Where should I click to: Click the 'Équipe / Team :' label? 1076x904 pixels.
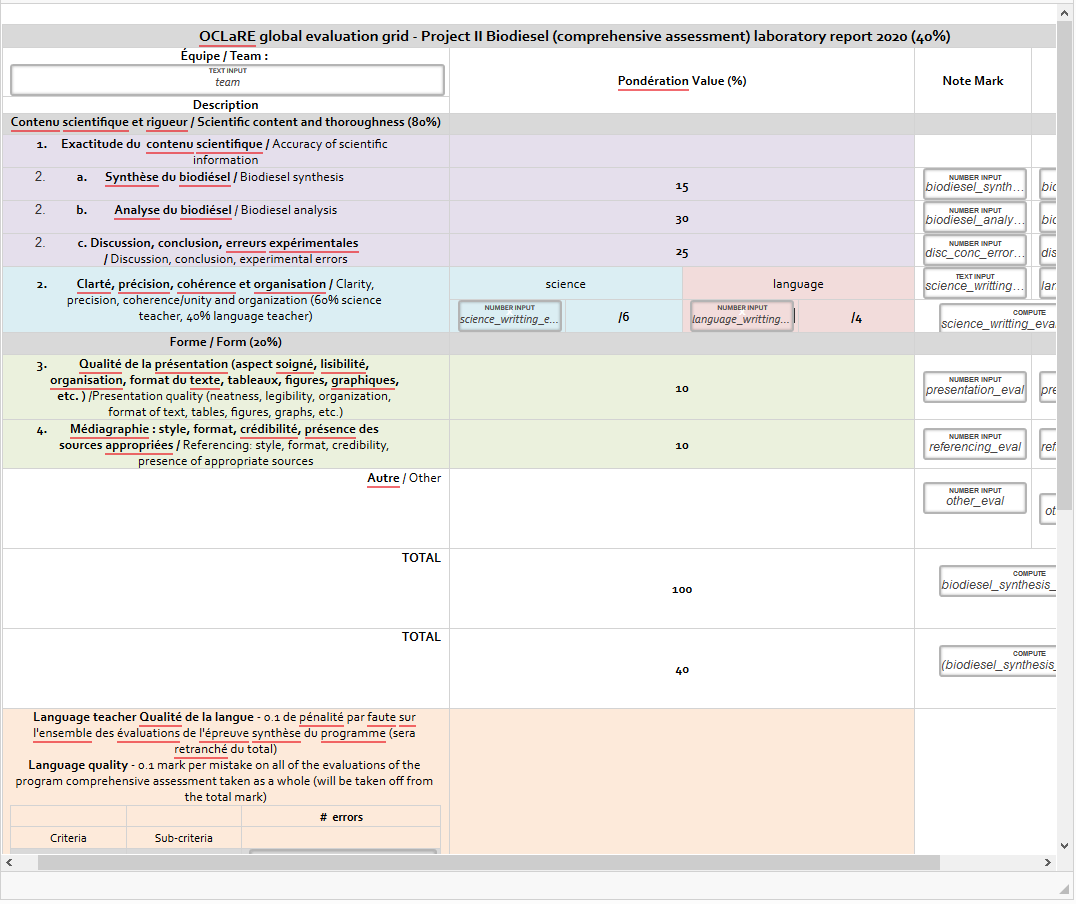tap(224, 56)
